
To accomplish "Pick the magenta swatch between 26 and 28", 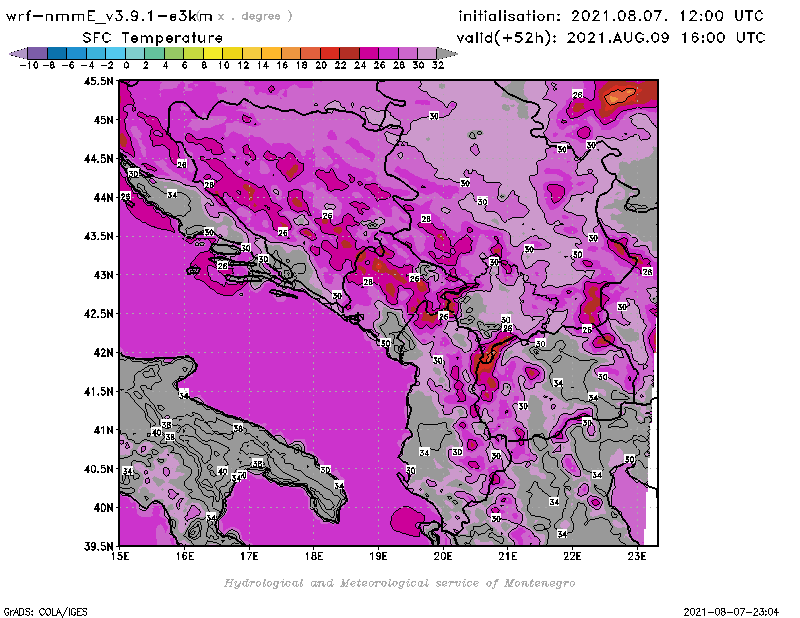I will [x=388, y=52].
